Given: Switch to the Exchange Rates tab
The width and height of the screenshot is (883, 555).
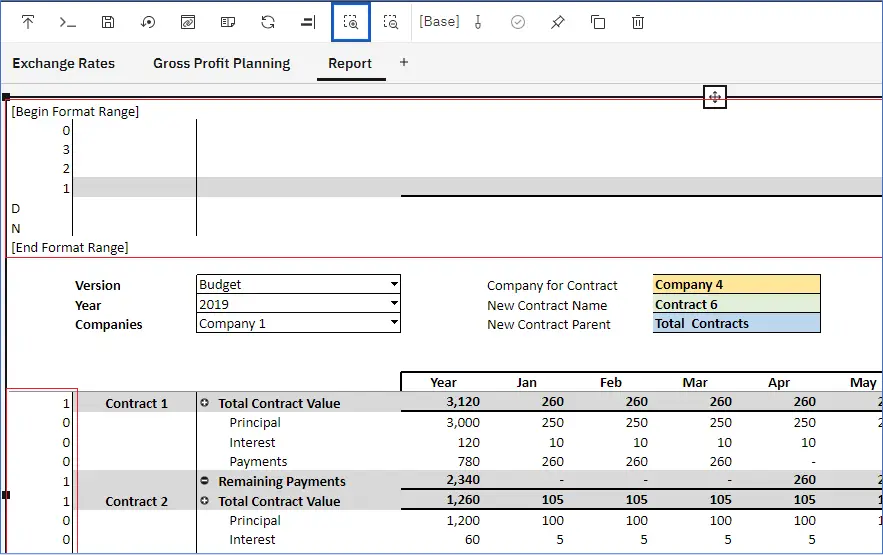Looking at the screenshot, I should tap(63, 63).
